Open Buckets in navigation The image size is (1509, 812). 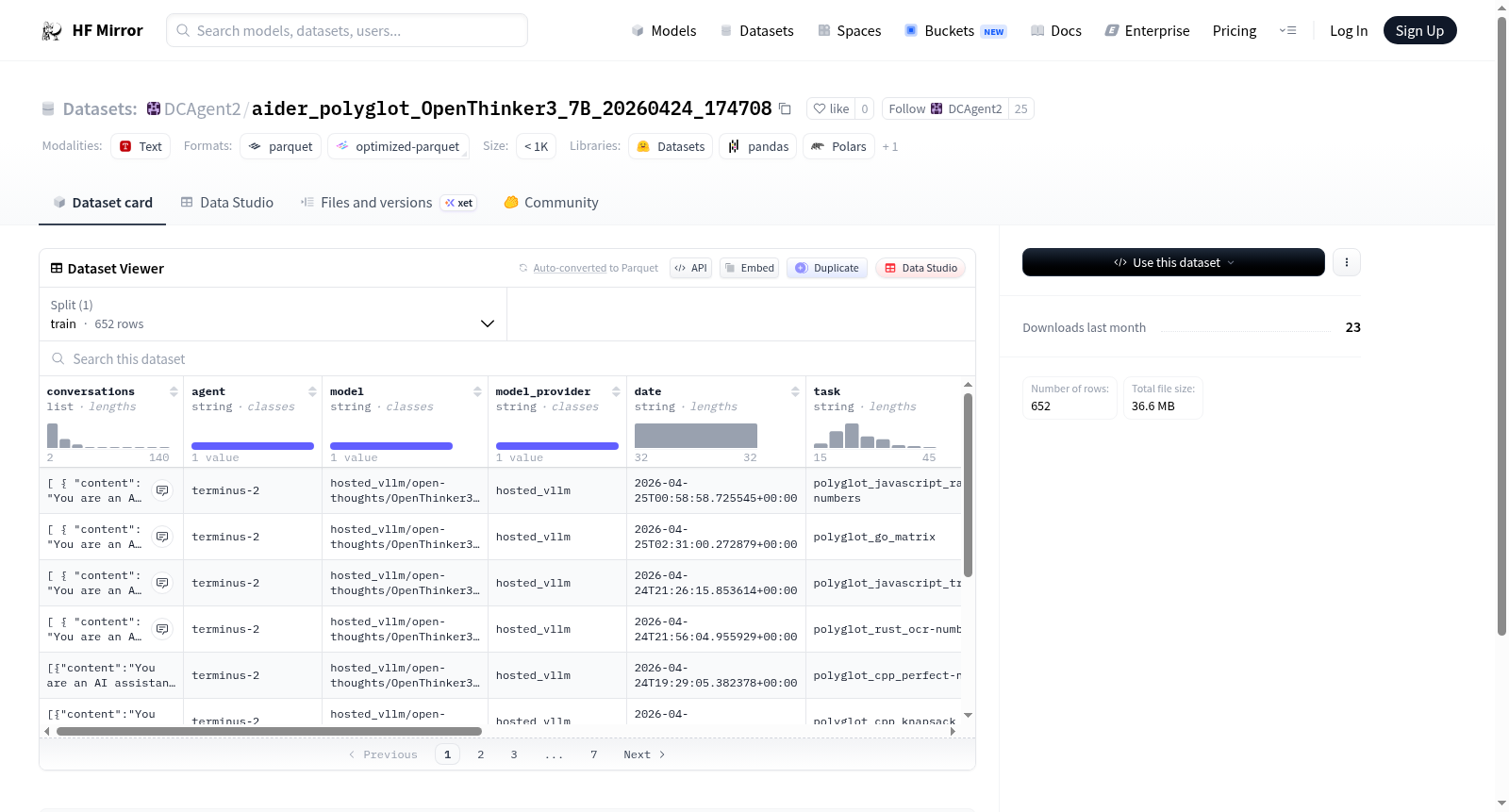pyautogui.click(x=955, y=31)
